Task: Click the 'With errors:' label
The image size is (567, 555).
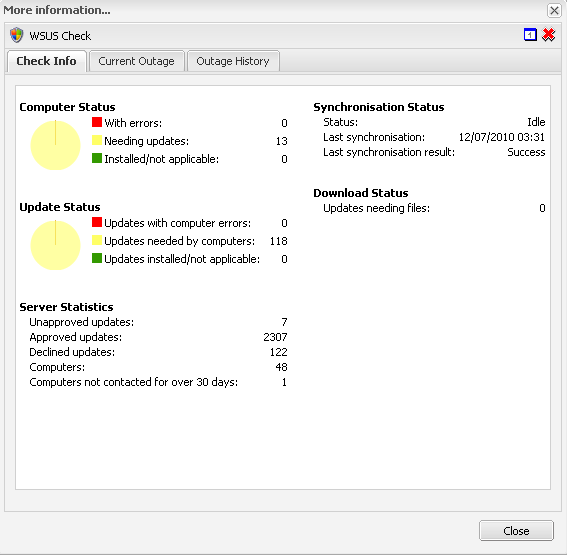Action: pyautogui.click(x=133, y=123)
